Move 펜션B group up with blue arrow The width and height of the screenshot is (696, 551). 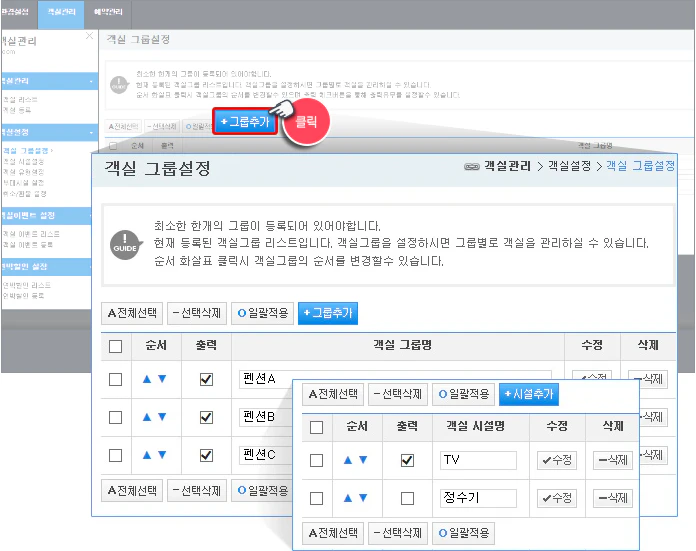click(147, 417)
